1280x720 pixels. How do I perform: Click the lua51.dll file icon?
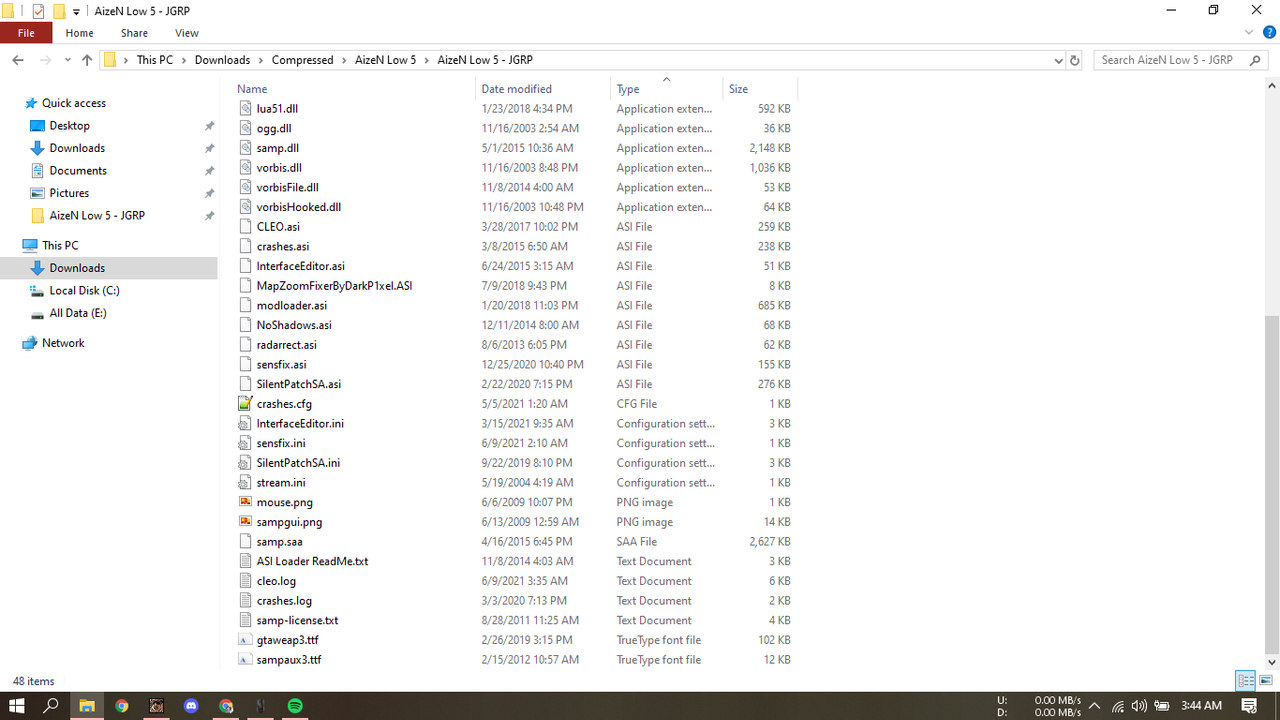click(246, 108)
